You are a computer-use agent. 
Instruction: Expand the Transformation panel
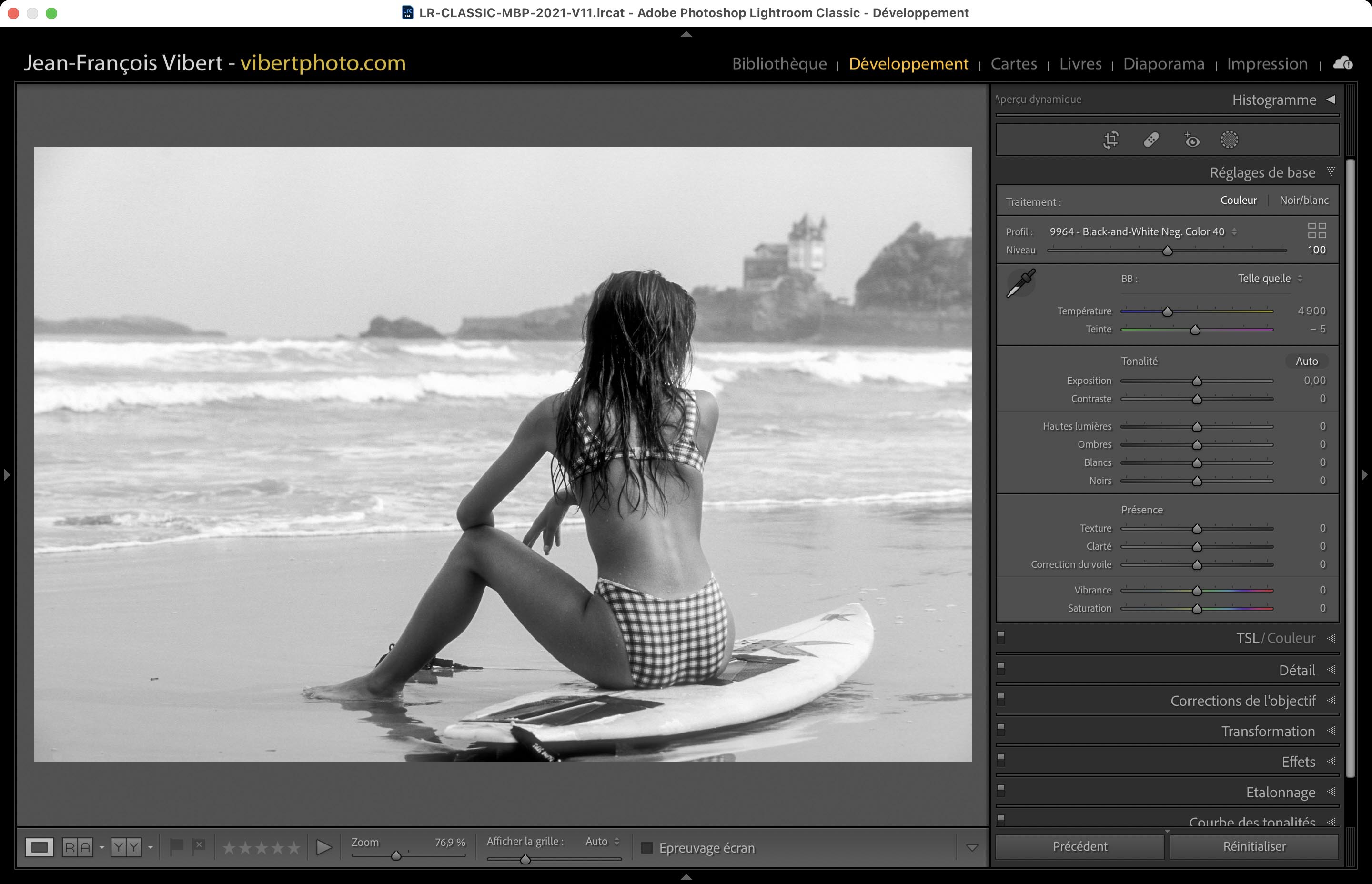(1268, 731)
